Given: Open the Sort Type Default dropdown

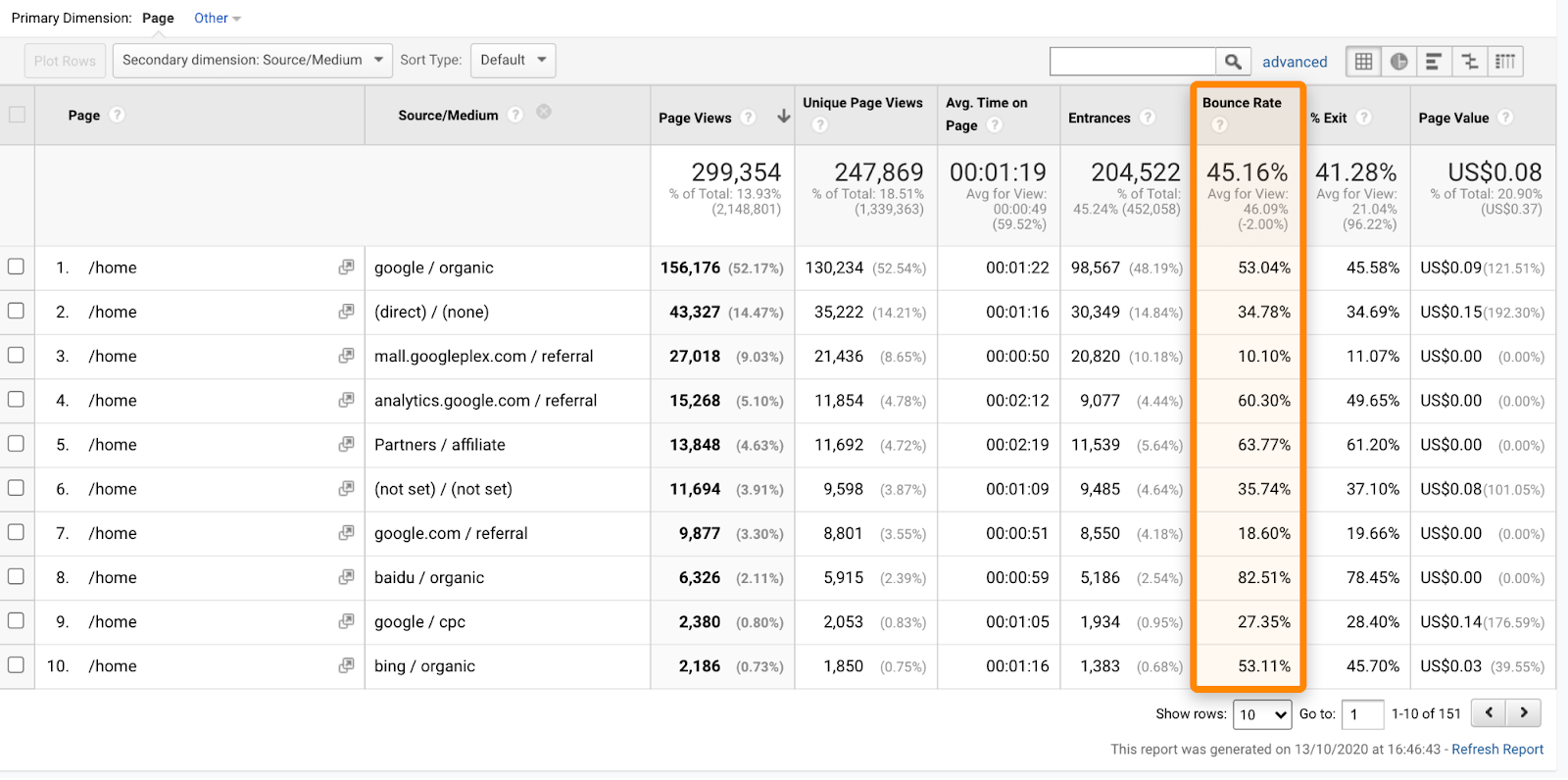Looking at the screenshot, I should coord(514,60).
